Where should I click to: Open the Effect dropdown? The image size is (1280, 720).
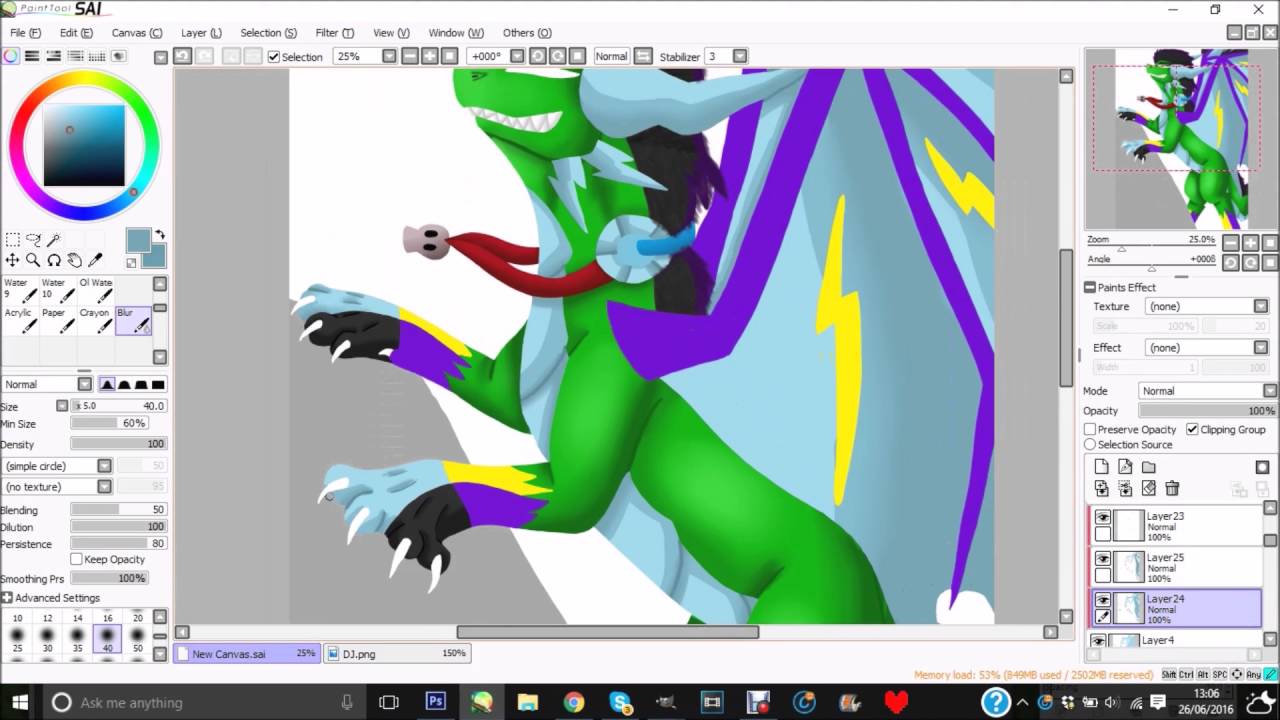point(1260,347)
